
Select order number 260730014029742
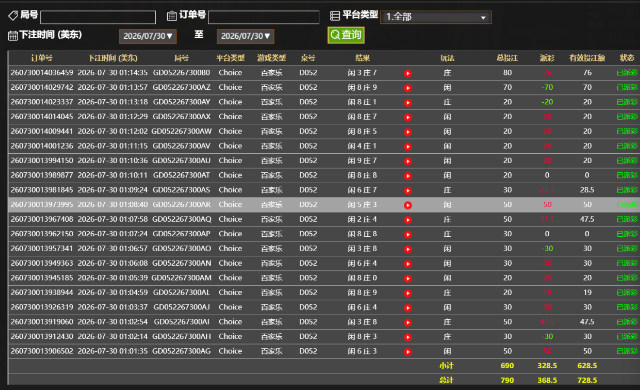pos(42,87)
